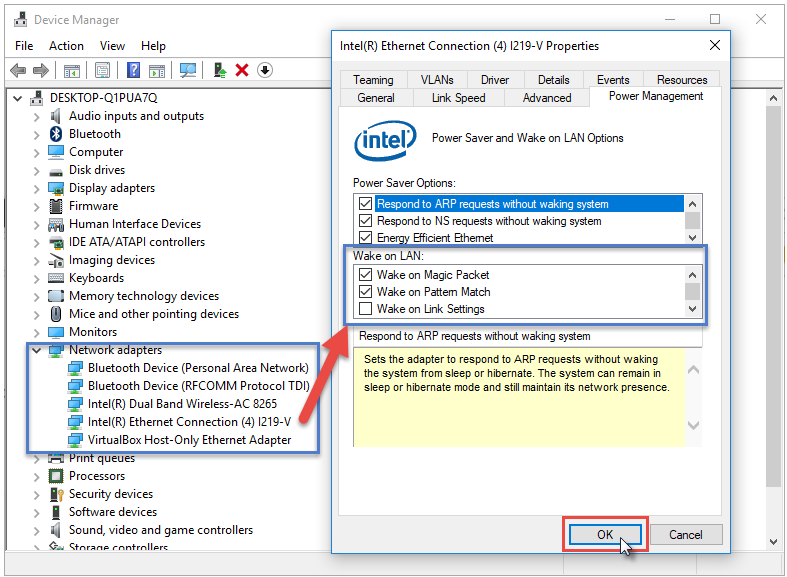Click the Device Manager title bar icon
Viewport: 787px width, 577px height.
point(21,20)
